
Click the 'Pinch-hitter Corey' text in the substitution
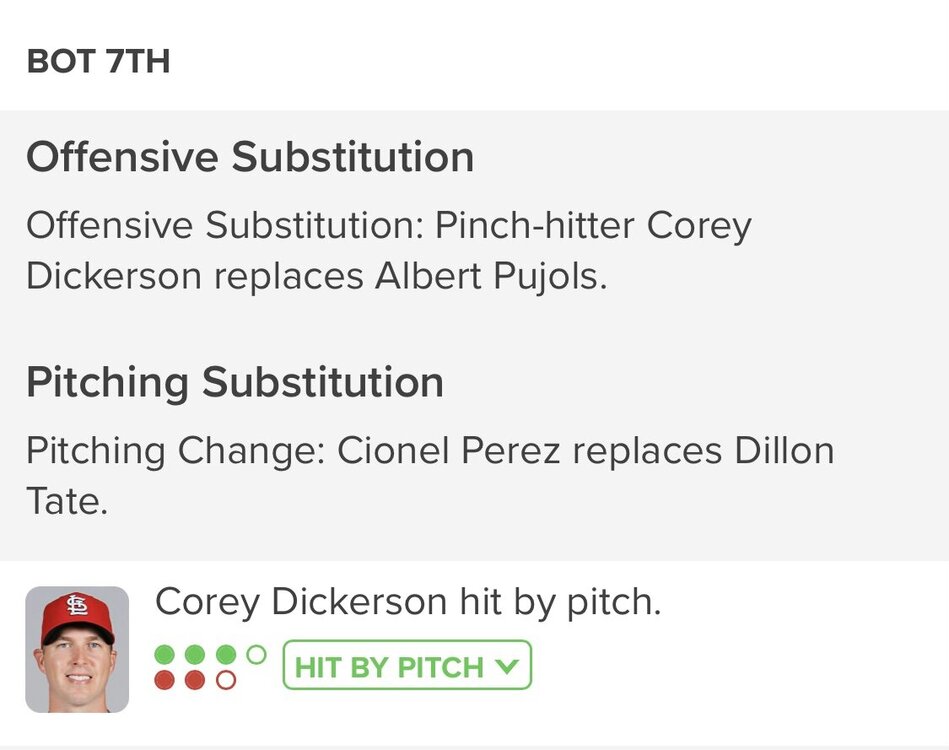[x=592, y=226]
